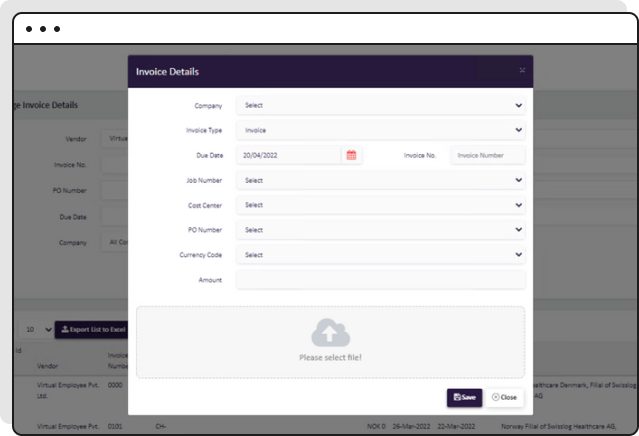Click the three dots in window title bar
Viewport: 639px width, 436px height.
pyautogui.click(x=42, y=29)
